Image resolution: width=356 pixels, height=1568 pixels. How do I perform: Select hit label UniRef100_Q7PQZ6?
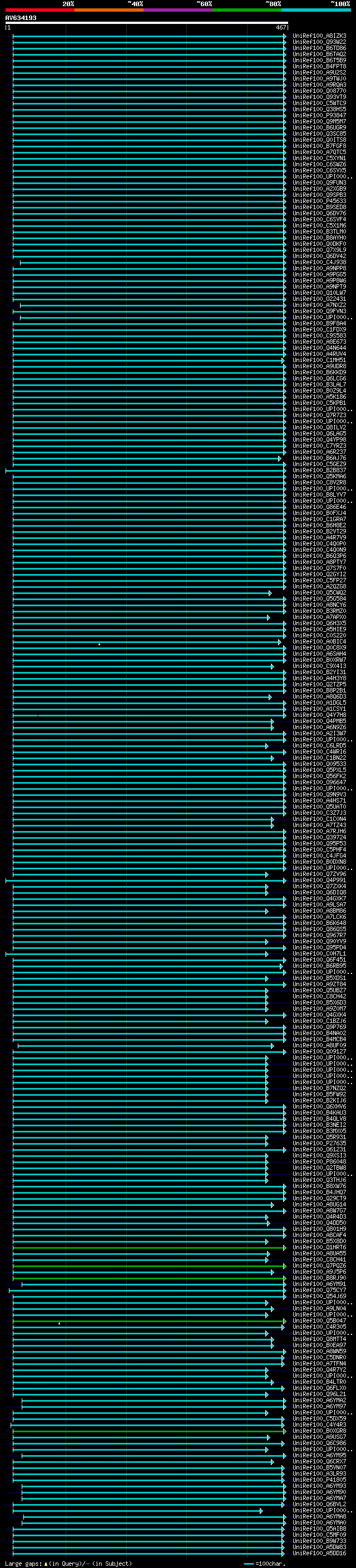point(319,1266)
